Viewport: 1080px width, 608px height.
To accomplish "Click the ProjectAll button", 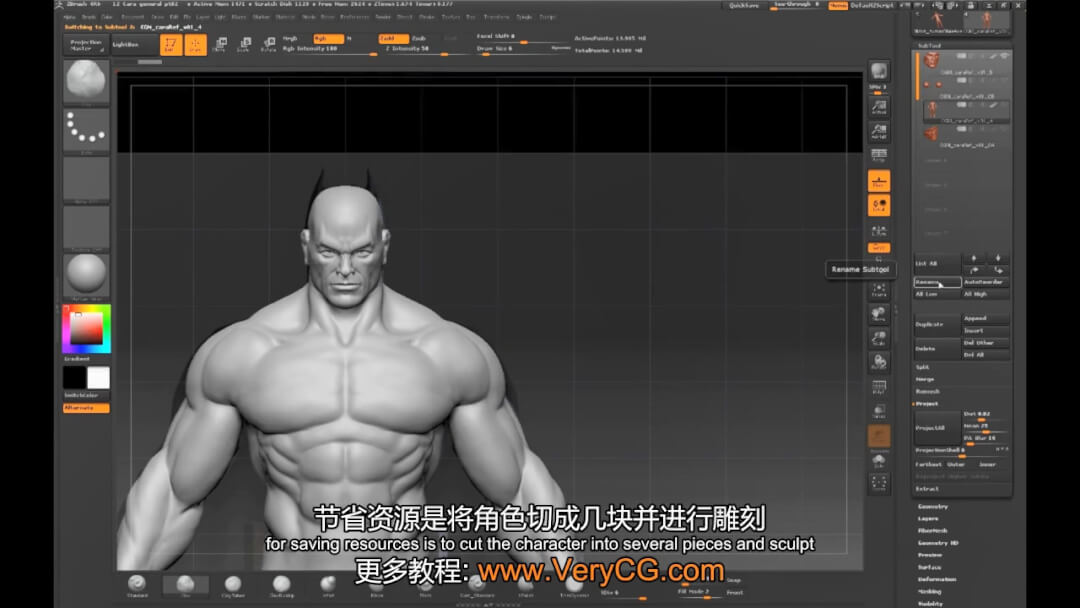I will (x=937, y=428).
